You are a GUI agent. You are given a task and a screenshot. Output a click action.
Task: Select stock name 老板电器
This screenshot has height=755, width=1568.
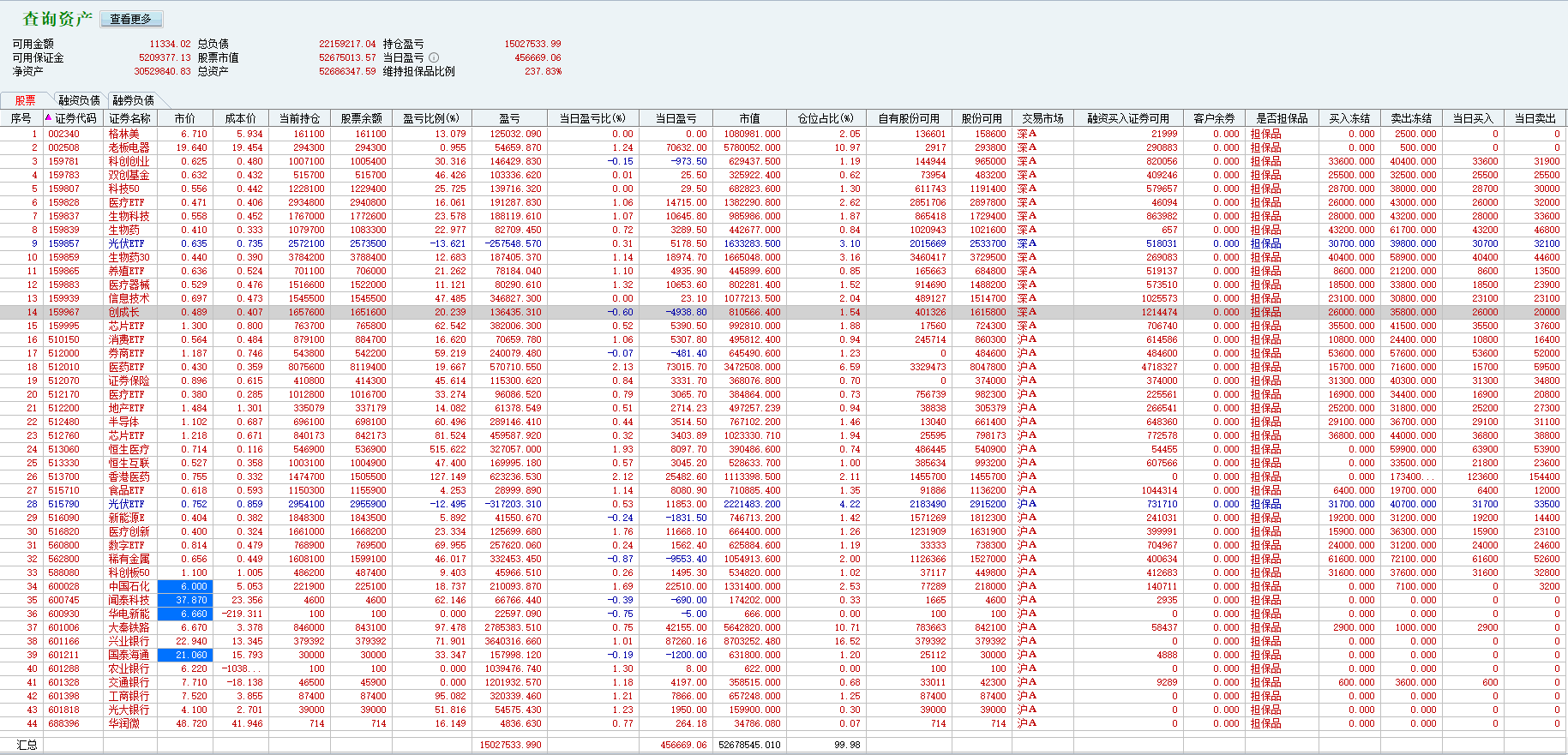129,147
